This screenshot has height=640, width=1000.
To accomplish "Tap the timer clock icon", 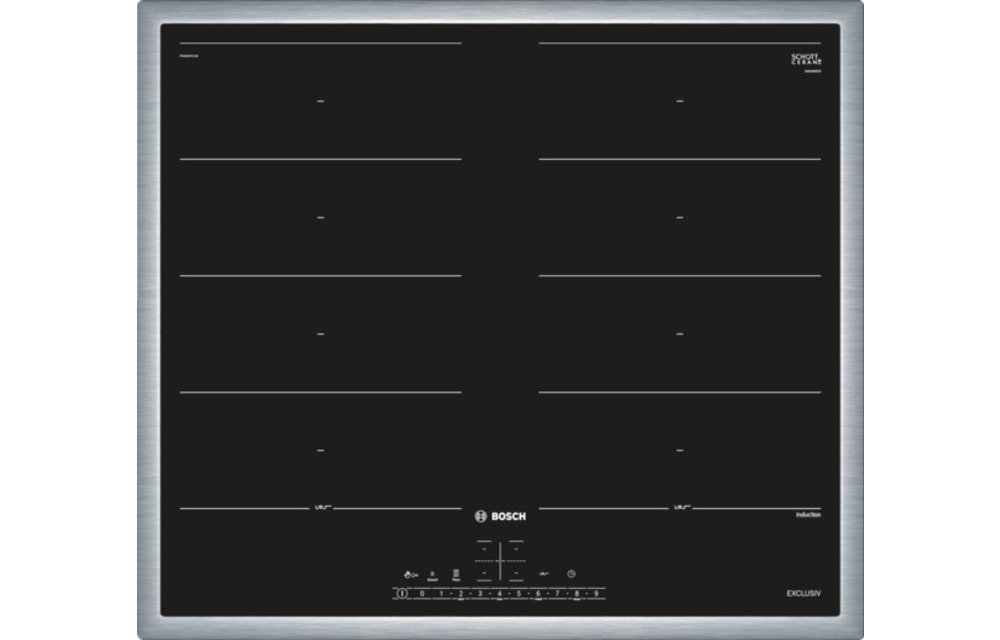I will tap(571, 574).
